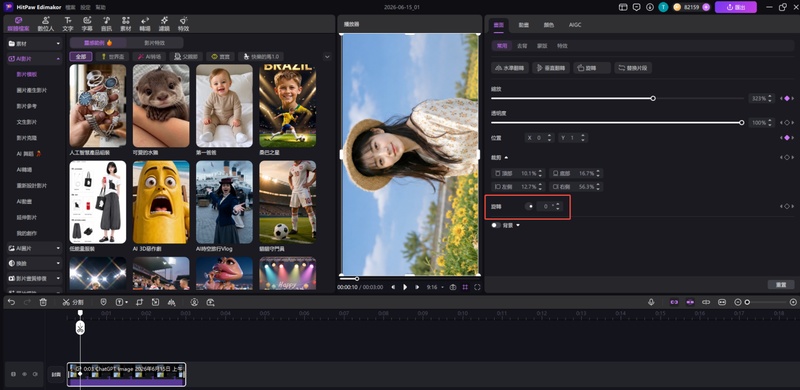Click the fullscreen icon under the player
This screenshot has height=390, width=800.
coord(477,287)
